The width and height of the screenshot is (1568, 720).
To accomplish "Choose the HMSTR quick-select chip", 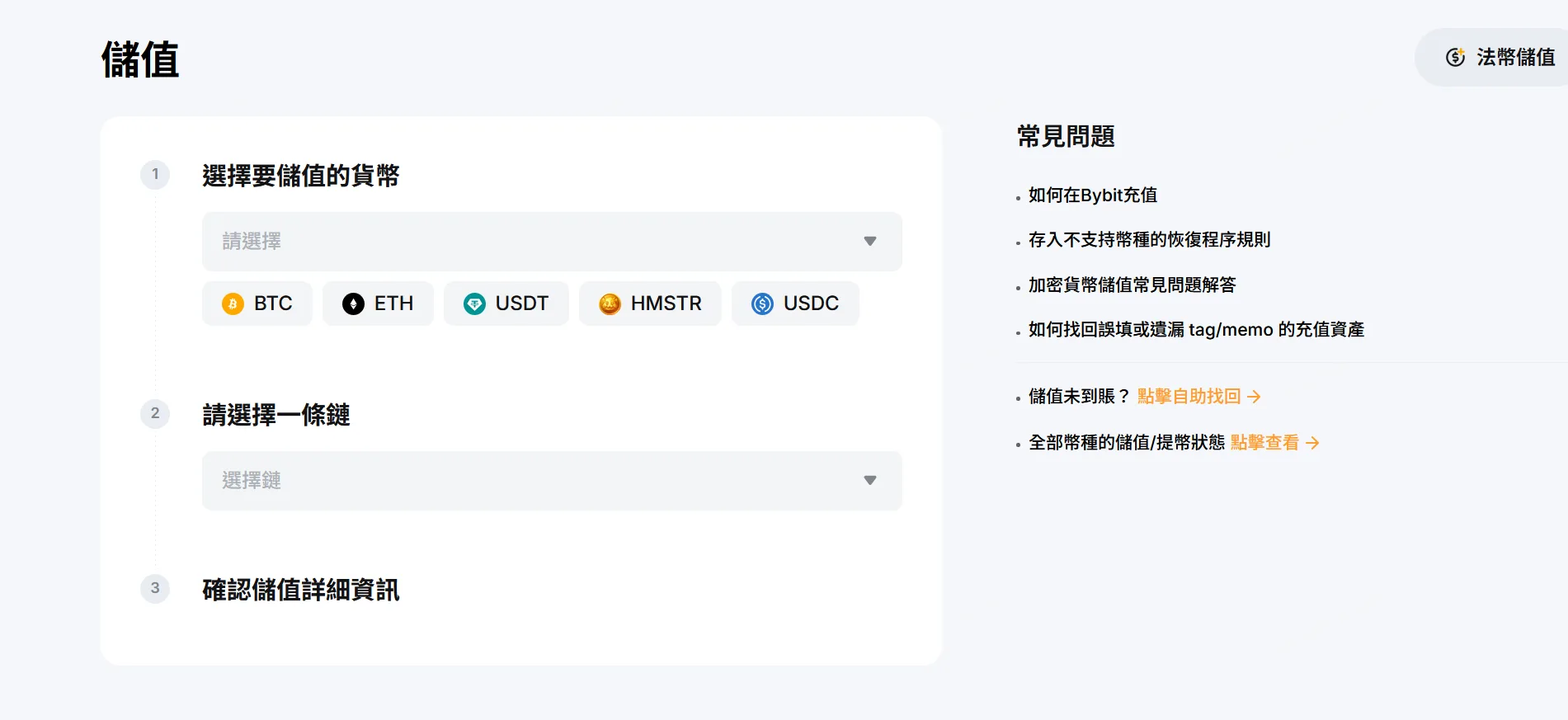I will tap(650, 304).
